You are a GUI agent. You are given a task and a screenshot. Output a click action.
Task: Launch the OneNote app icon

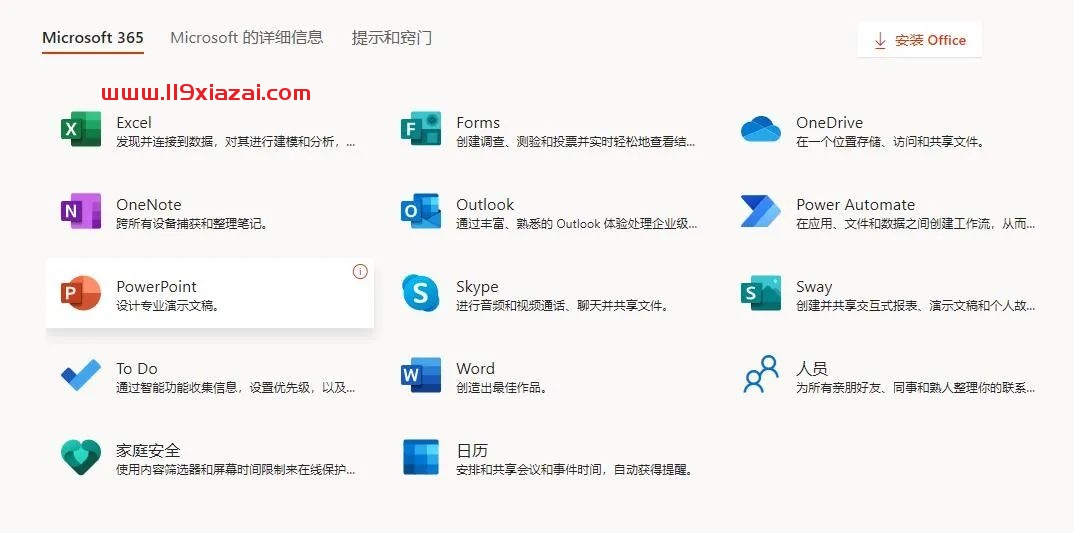[81, 211]
